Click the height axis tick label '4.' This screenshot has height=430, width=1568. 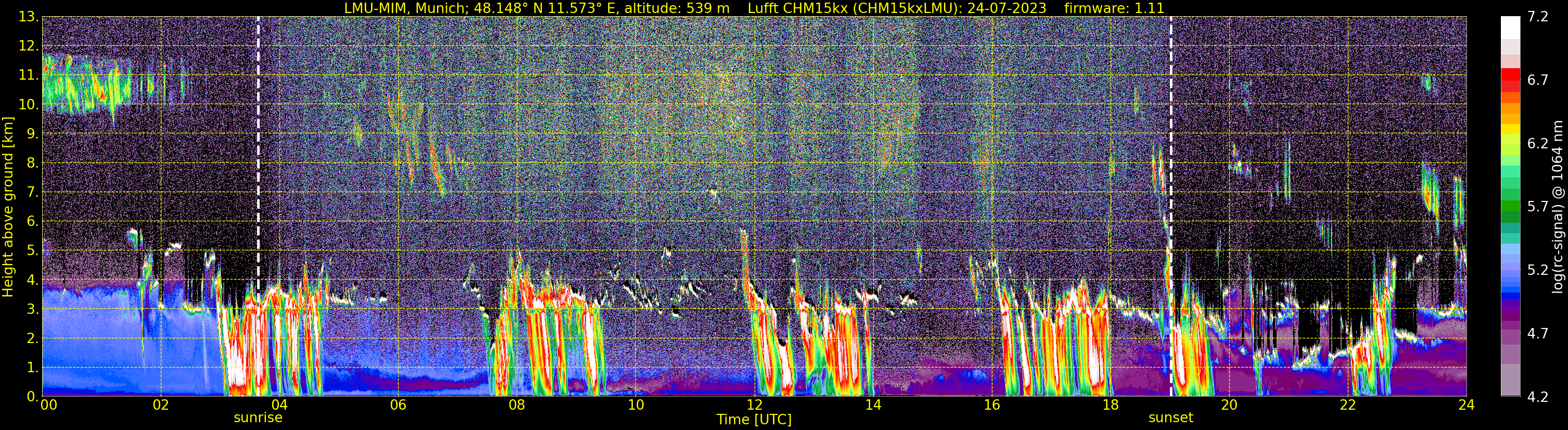coord(33,280)
